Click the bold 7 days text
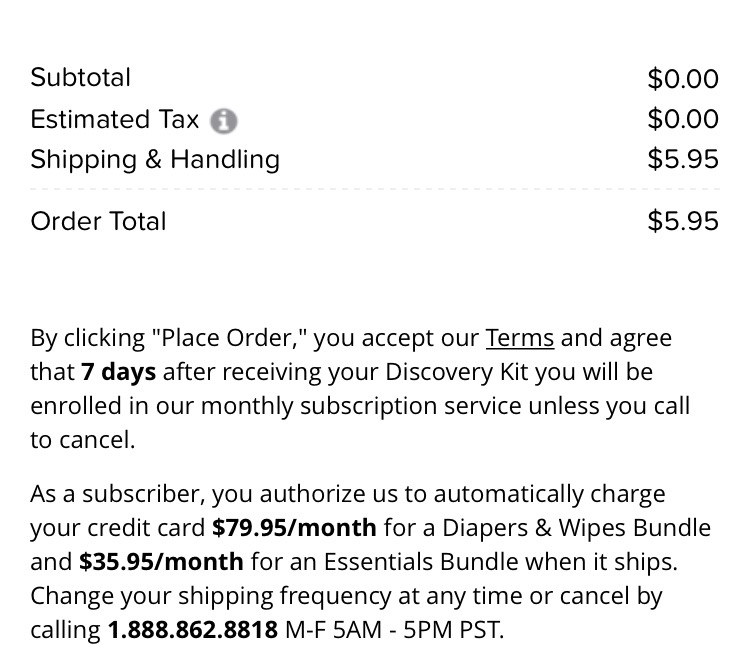Viewport: 750px width, 645px height. point(119,372)
